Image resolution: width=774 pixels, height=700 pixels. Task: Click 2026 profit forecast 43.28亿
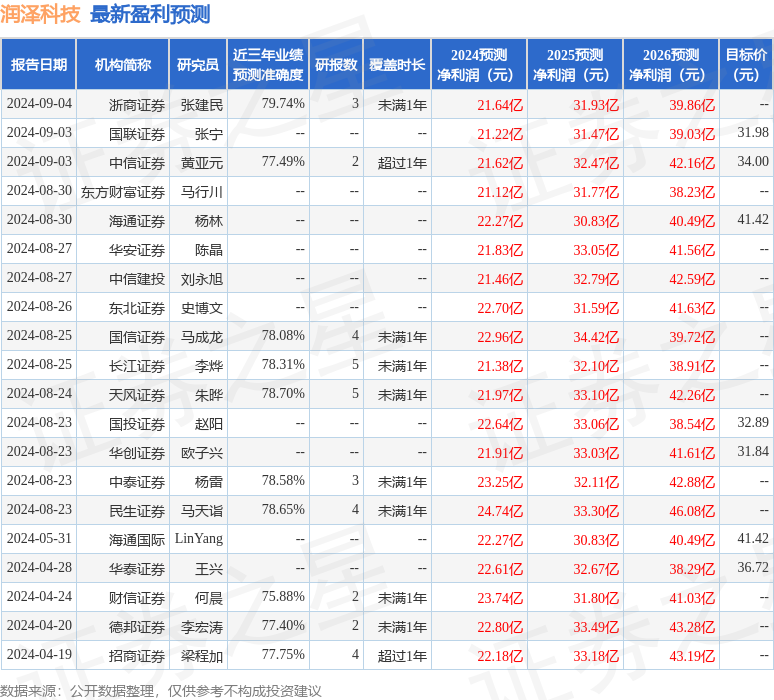coord(692,627)
